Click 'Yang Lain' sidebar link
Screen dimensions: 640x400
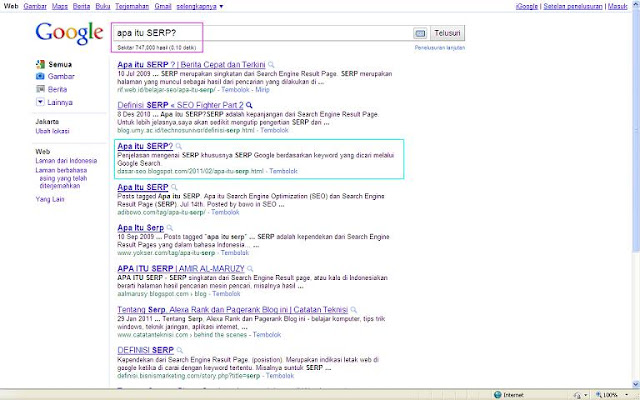50,199
